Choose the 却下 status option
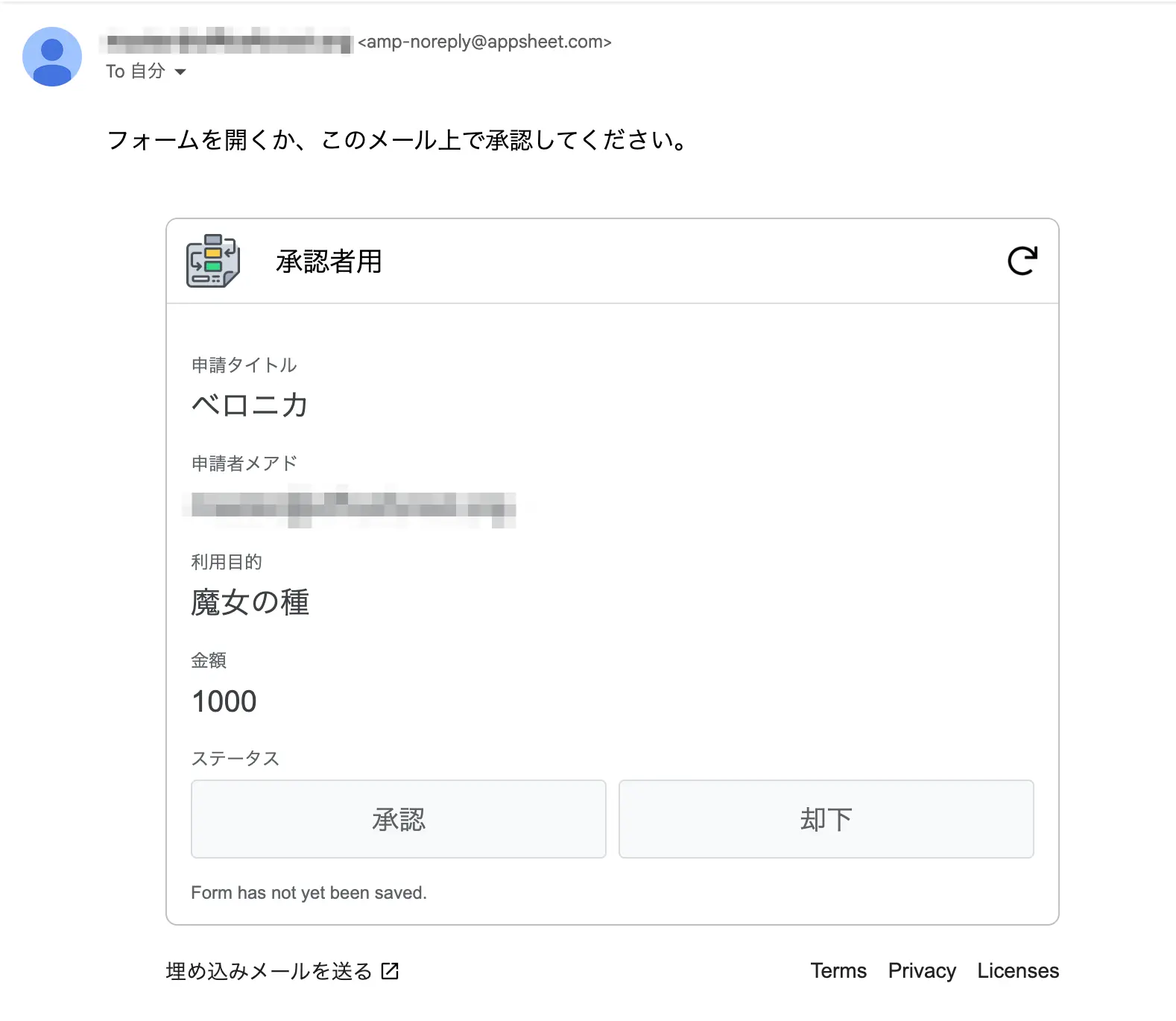1176x1021 pixels. point(826,819)
